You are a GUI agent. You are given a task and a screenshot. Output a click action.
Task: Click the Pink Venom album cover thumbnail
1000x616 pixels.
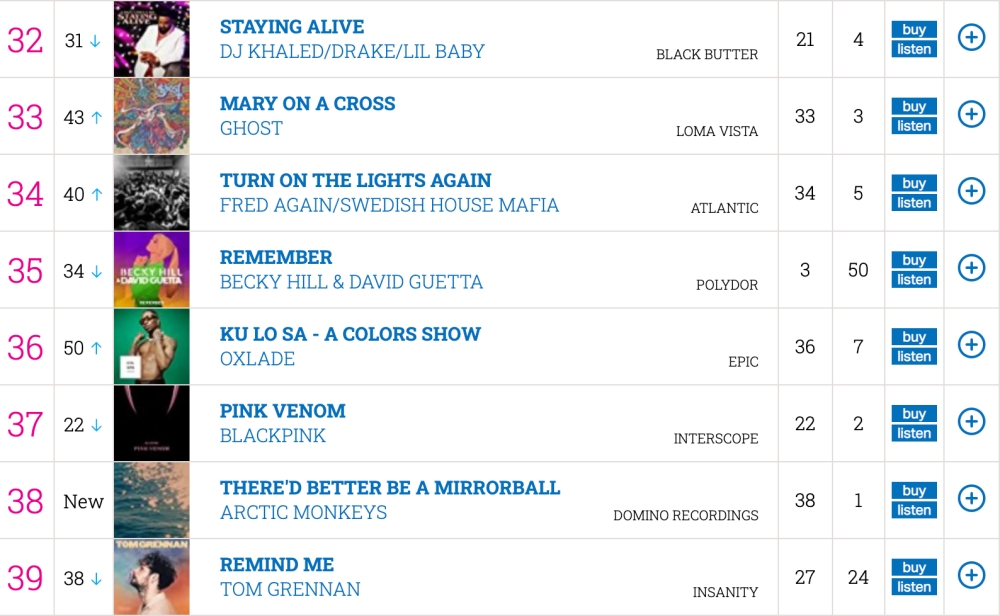tap(151, 423)
